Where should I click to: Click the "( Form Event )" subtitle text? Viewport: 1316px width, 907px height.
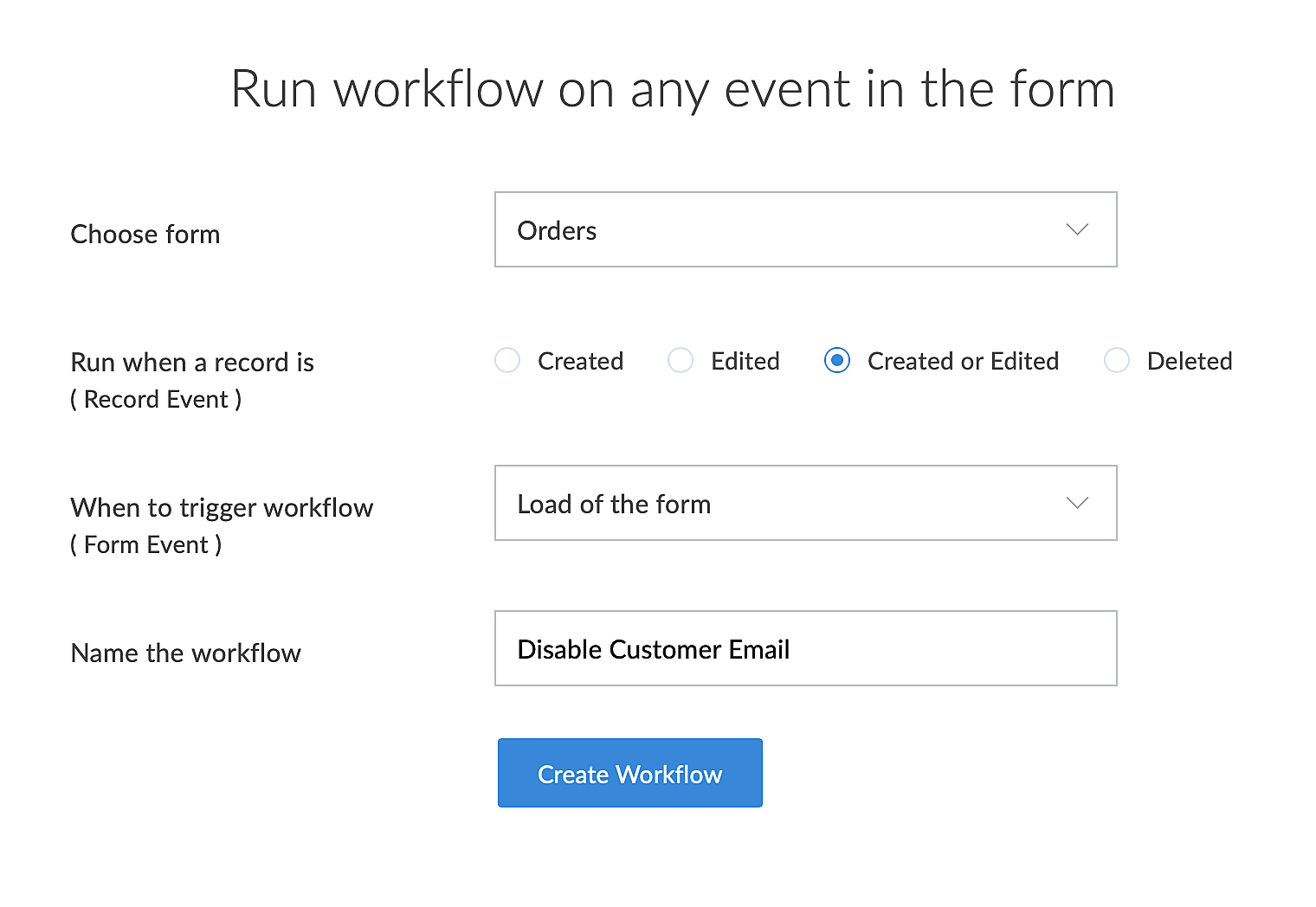146,545
